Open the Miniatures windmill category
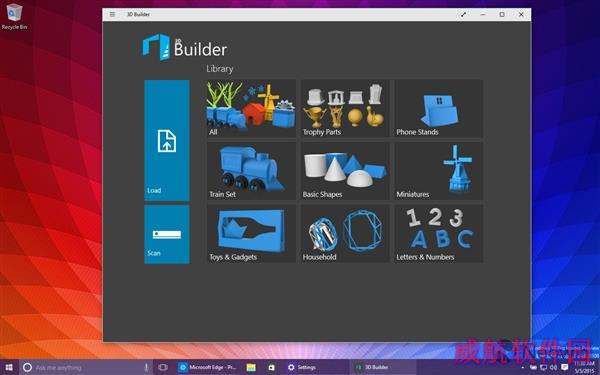This screenshot has width=600, height=375. tap(439, 171)
